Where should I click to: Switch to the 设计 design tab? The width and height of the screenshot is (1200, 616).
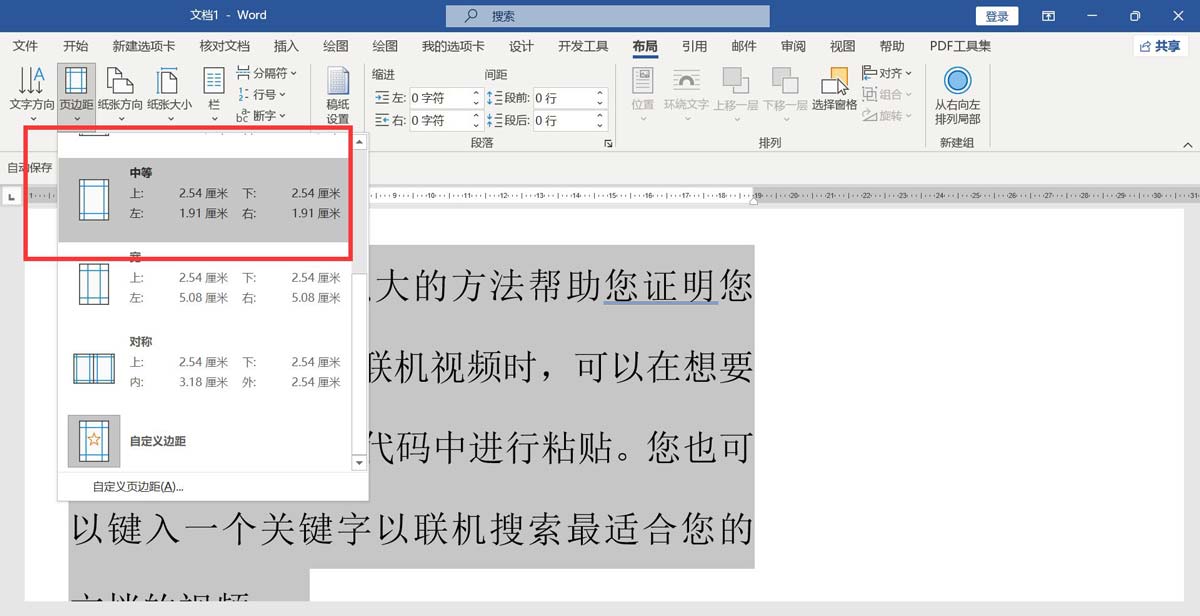click(521, 46)
